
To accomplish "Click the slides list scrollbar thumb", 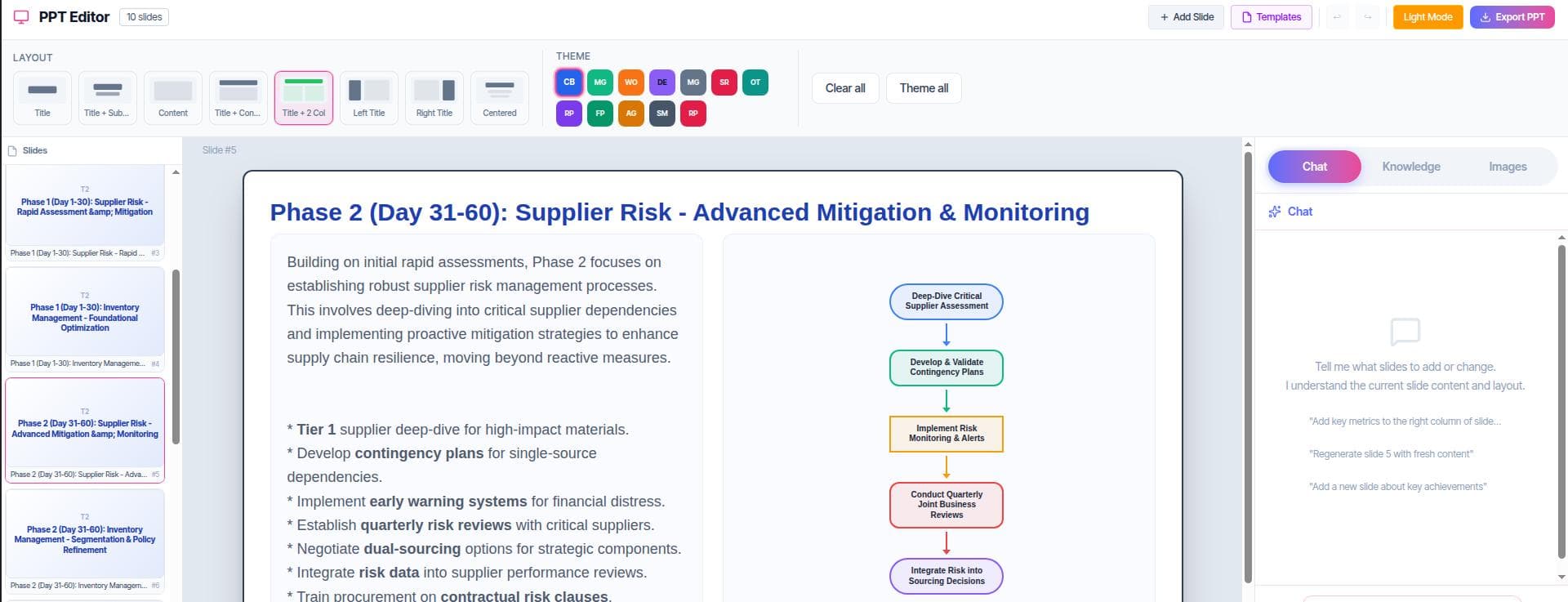I will [176, 357].
